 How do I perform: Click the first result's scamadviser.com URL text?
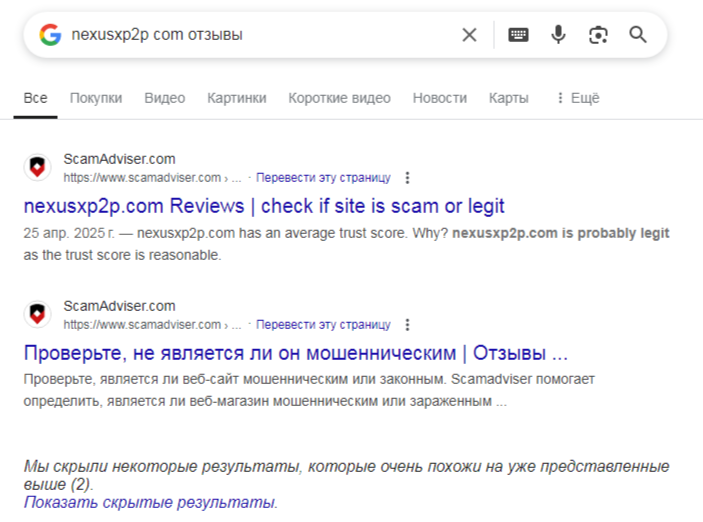[x=152, y=178]
